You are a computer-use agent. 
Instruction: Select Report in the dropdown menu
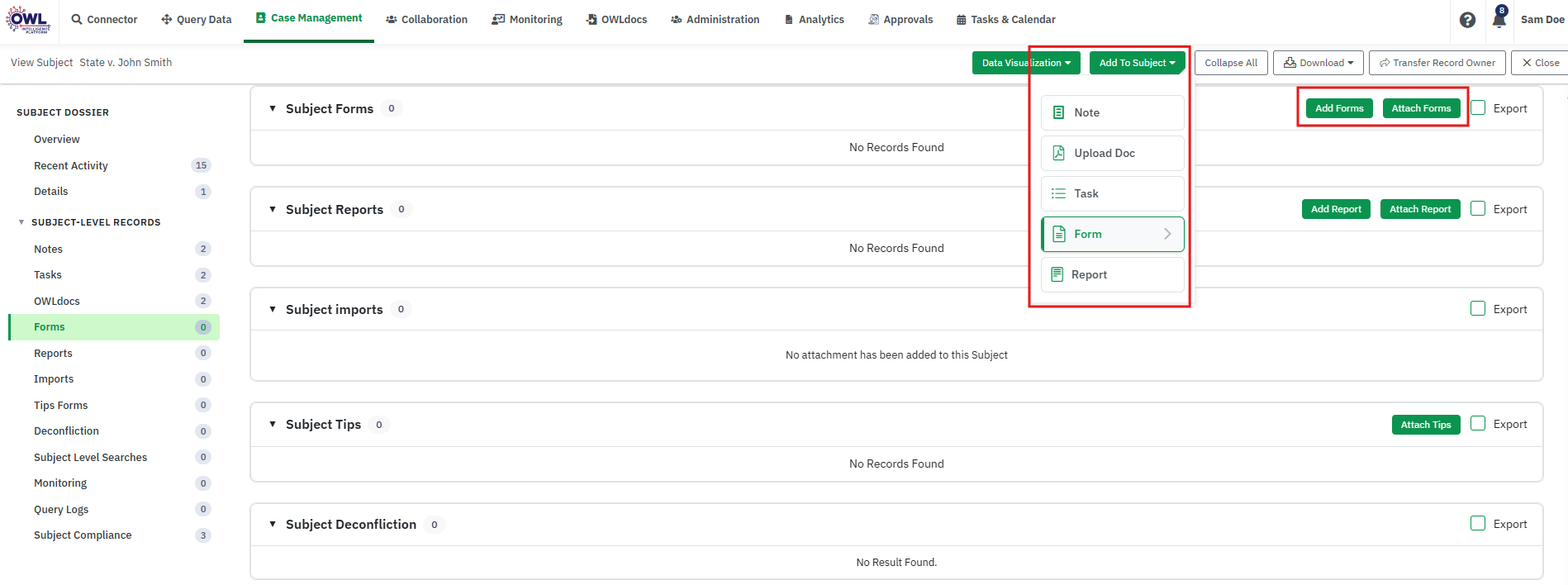pos(1112,274)
